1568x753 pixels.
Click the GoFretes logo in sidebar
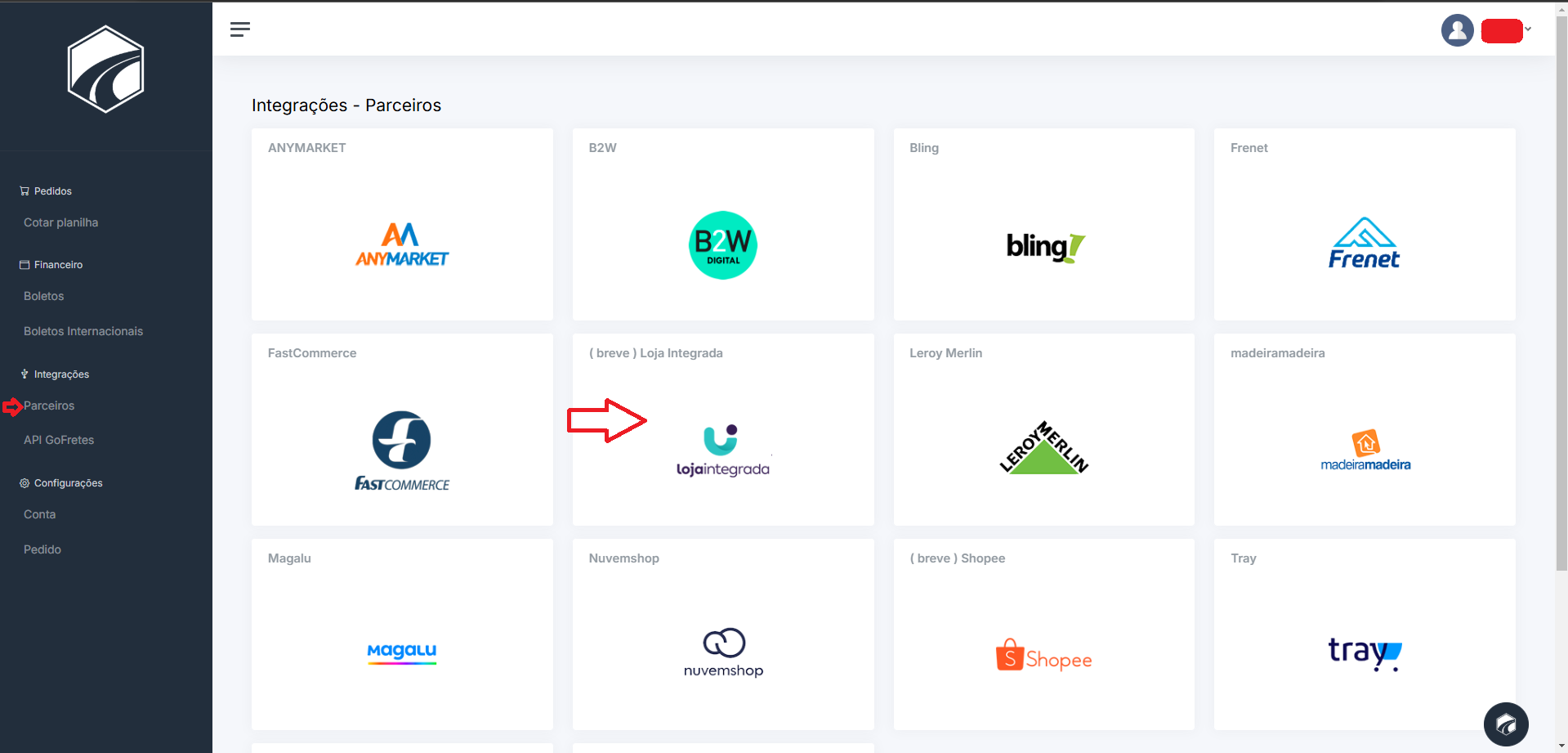105,69
